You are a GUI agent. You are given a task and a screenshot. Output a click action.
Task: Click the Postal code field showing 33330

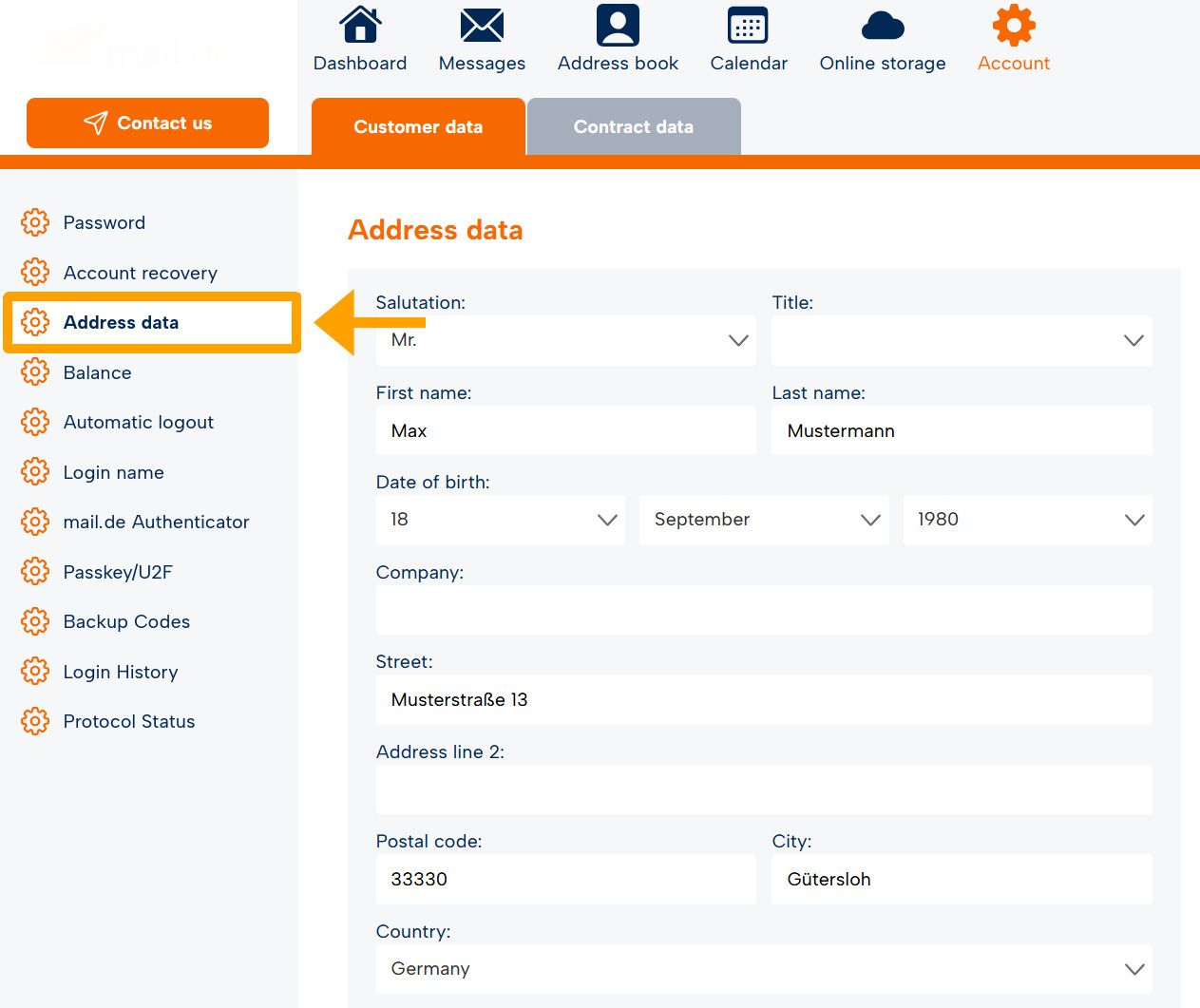(566, 879)
